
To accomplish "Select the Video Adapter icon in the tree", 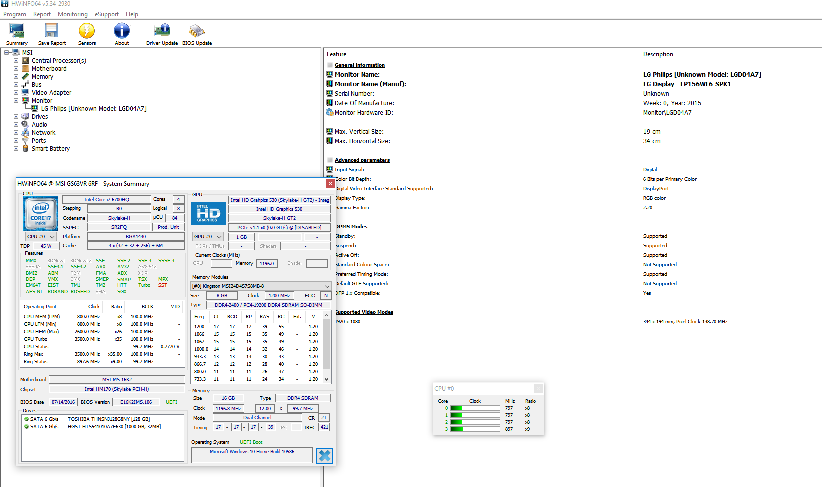I will coord(25,92).
